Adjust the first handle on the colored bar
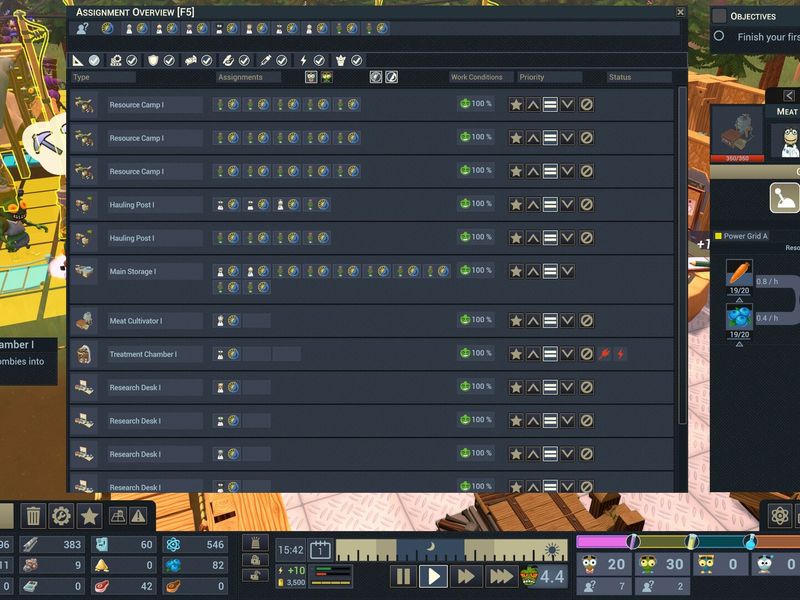The image size is (800, 600). pyautogui.click(x=633, y=541)
